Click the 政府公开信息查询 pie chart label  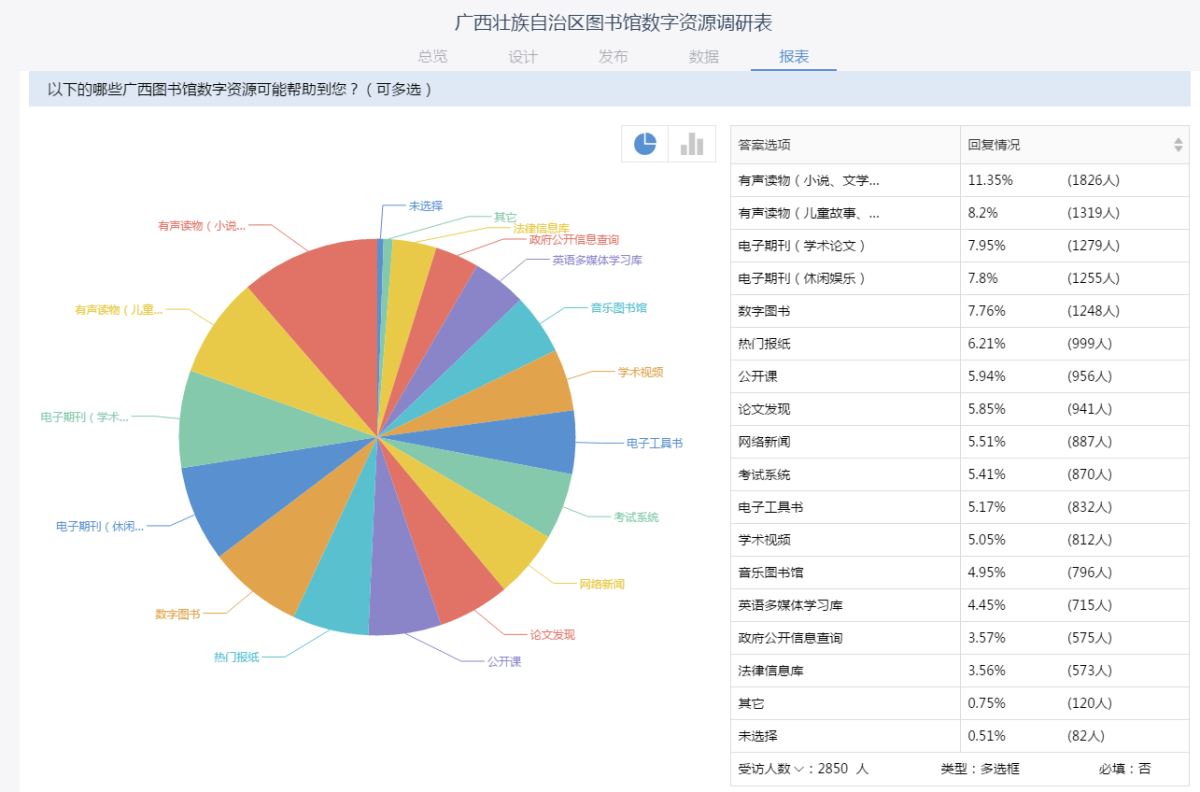574,240
